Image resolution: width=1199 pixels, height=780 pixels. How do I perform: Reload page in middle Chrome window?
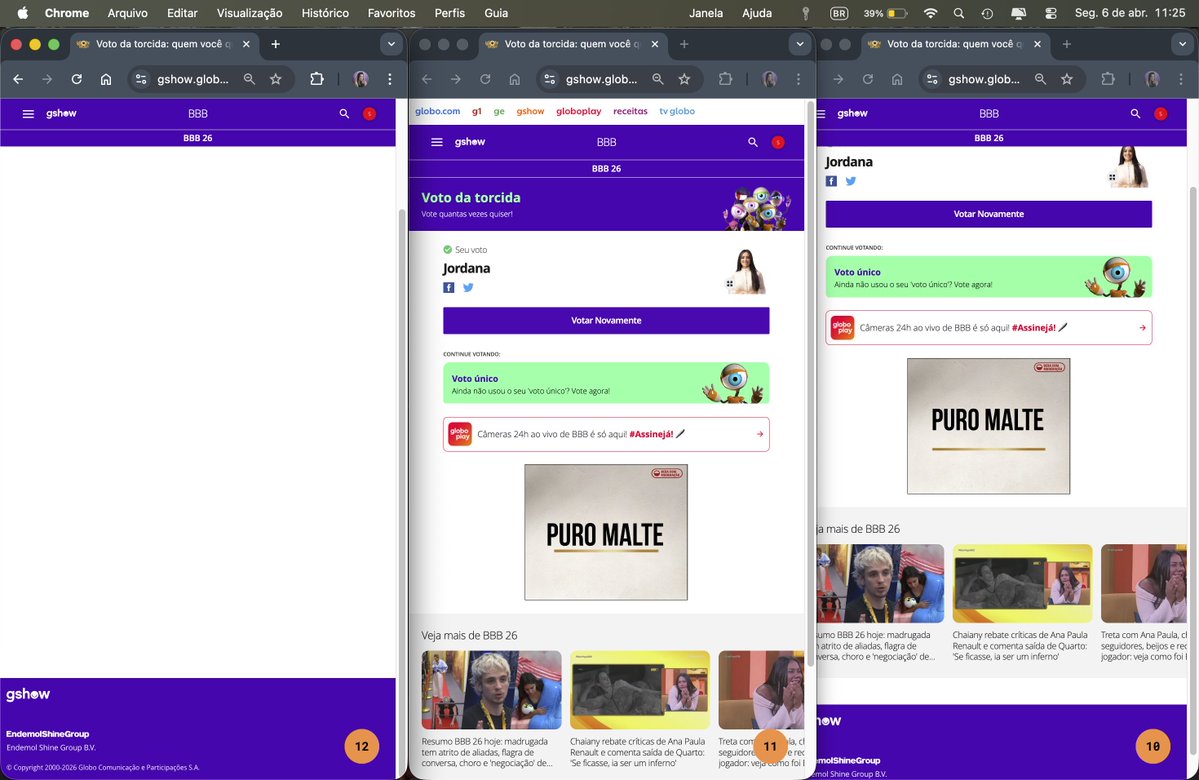(485, 79)
